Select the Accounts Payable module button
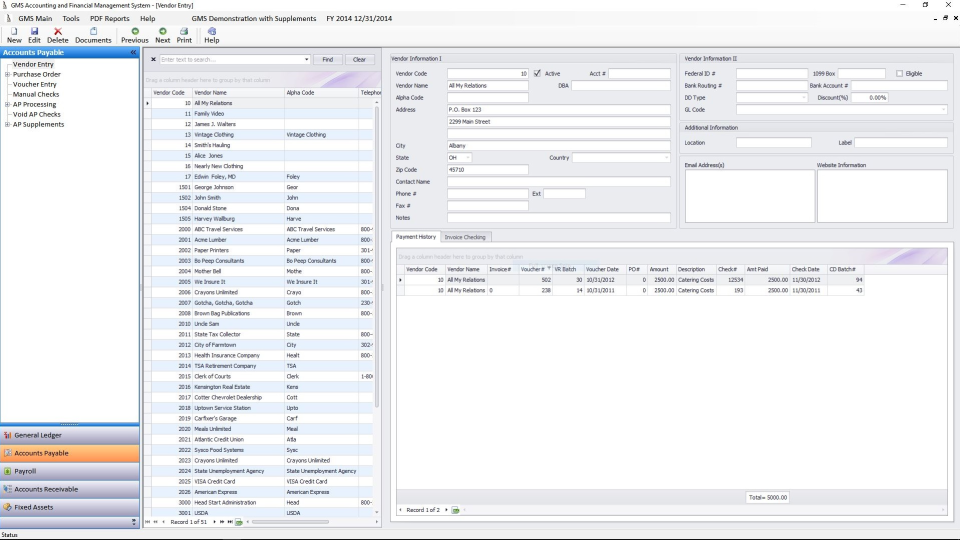The image size is (960, 540). [70, 454]
